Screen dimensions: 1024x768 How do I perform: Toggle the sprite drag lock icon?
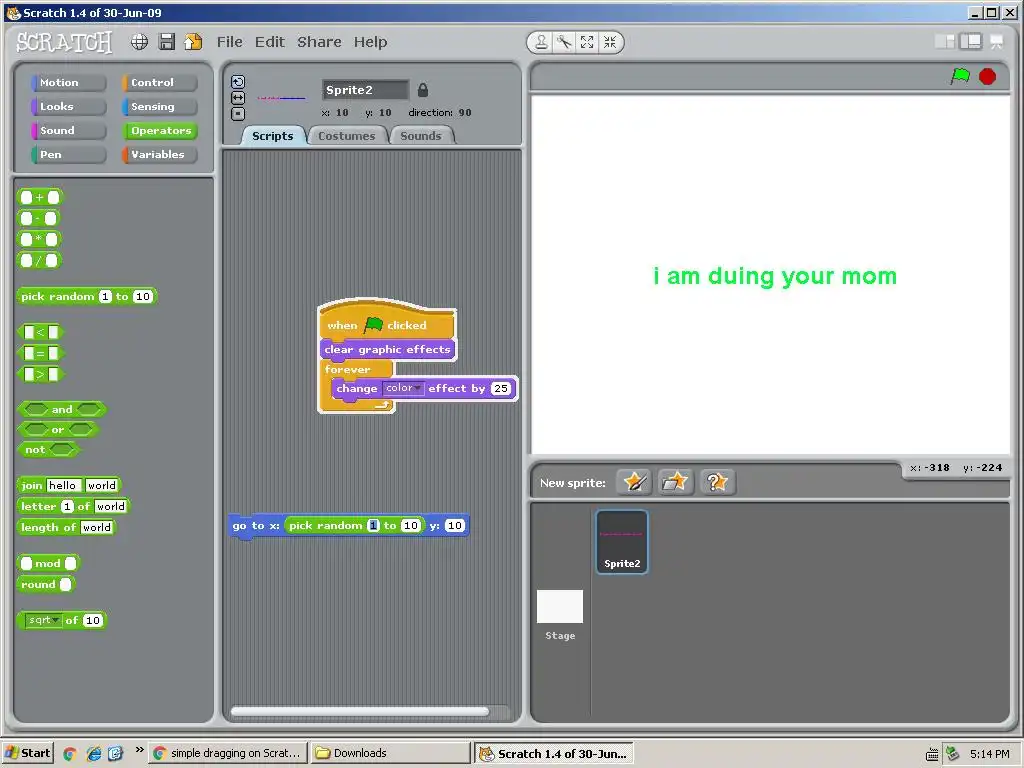coord(423,90)
